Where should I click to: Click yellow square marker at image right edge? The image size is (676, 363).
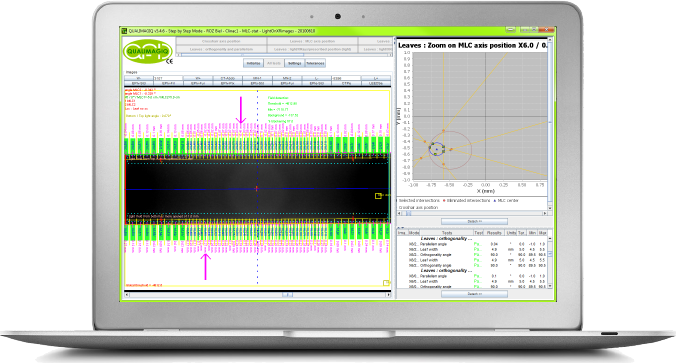tap(378, 196)
